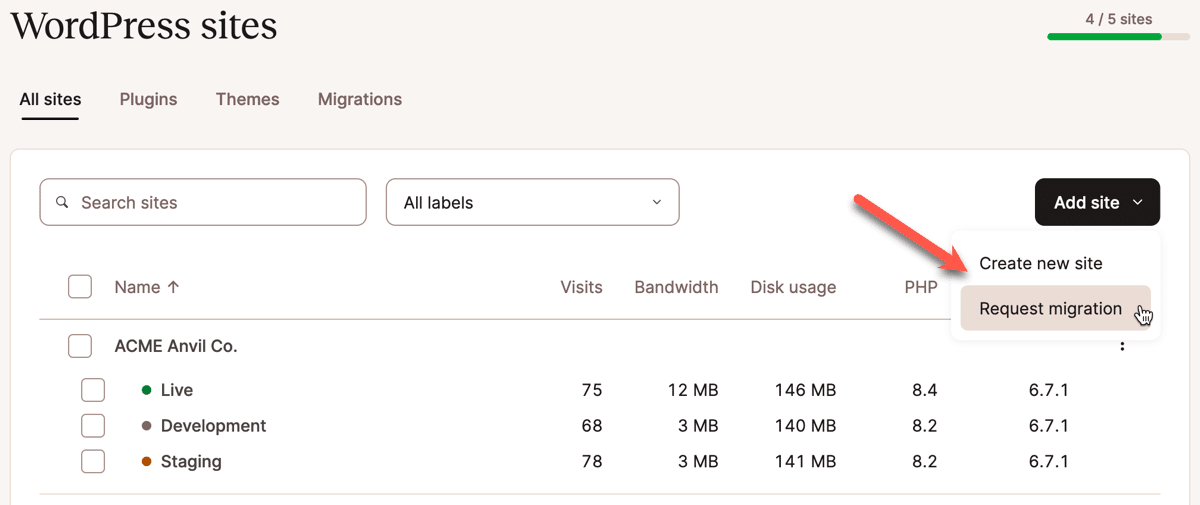The height and width of the screenshot is (505, 1200).
Task: Open the All labels dropdown
Action: pyautogui.click(x=532, y=203)
